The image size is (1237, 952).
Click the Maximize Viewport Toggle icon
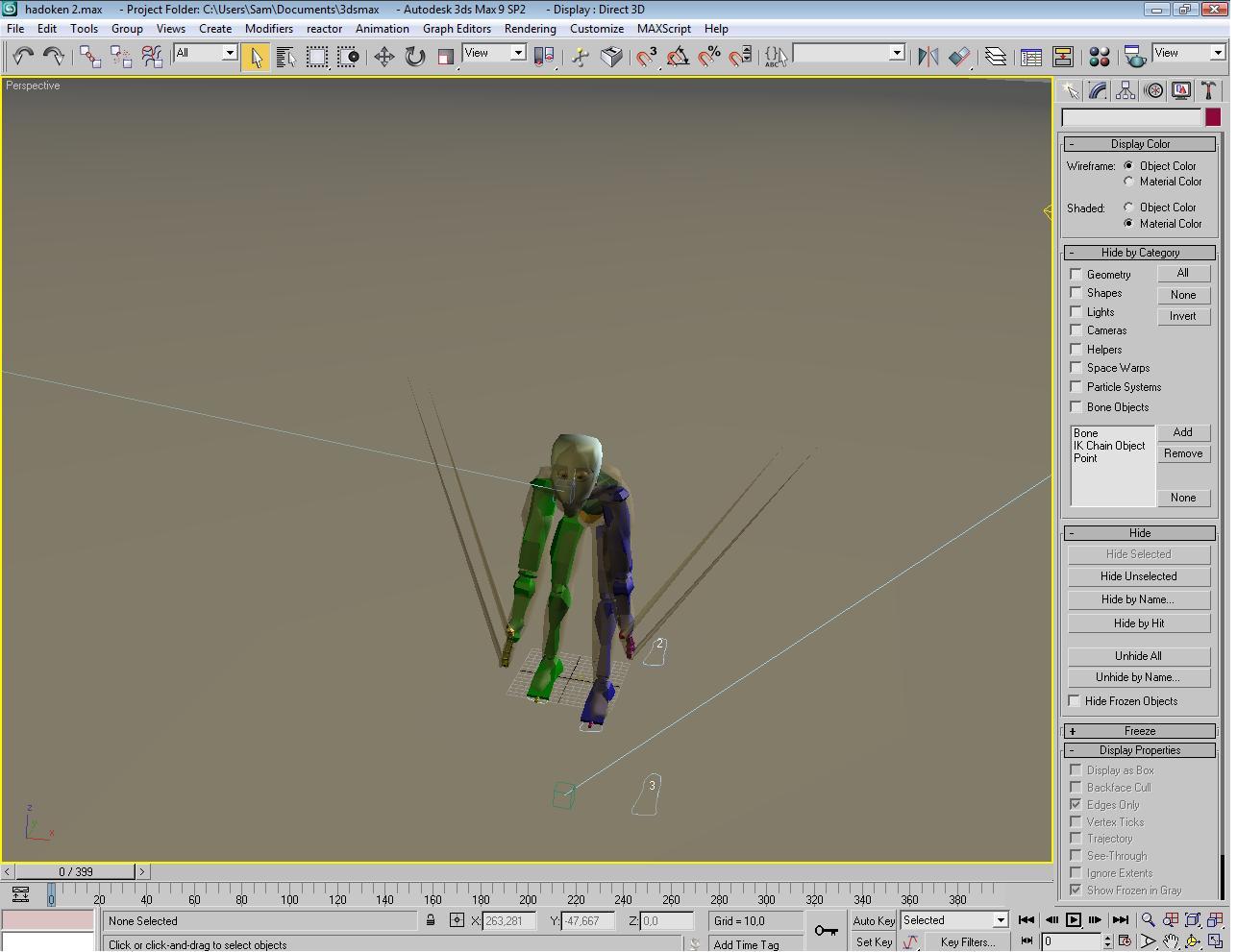(1215, 941)
